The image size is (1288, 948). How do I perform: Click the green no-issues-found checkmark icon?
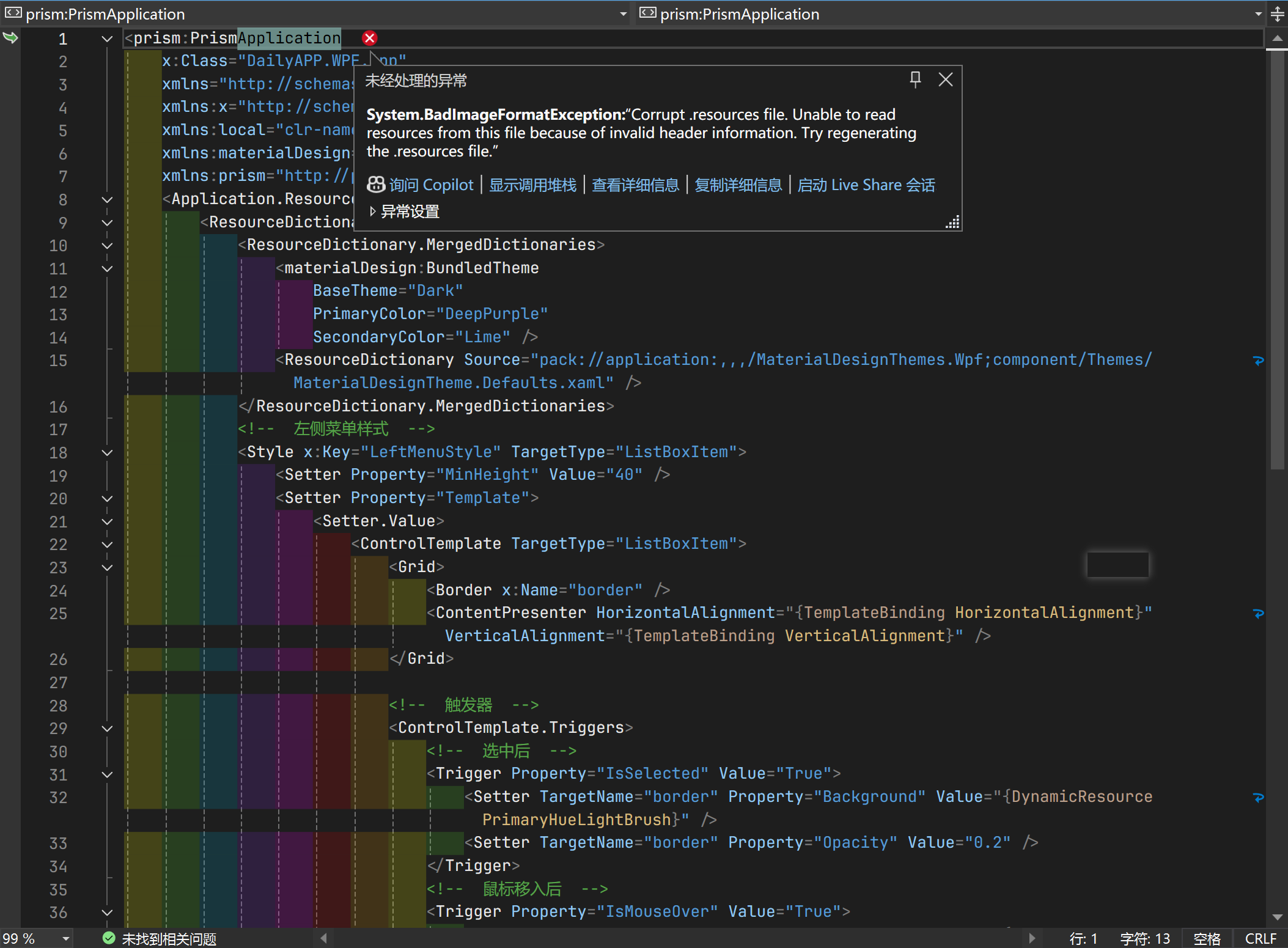[x=109, y=938]
